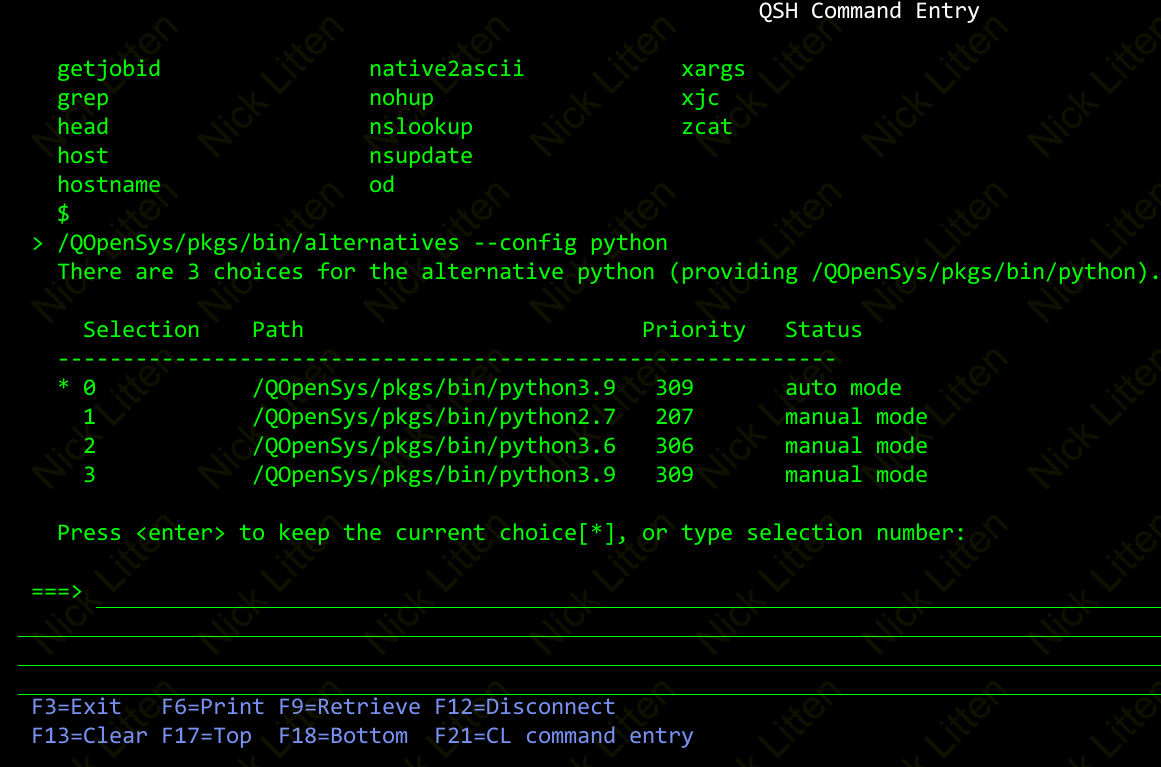This screenshot has width=1161, height=767.
Task: Click priority 309 in auto mode row
Action: click(x=675, y=387)
